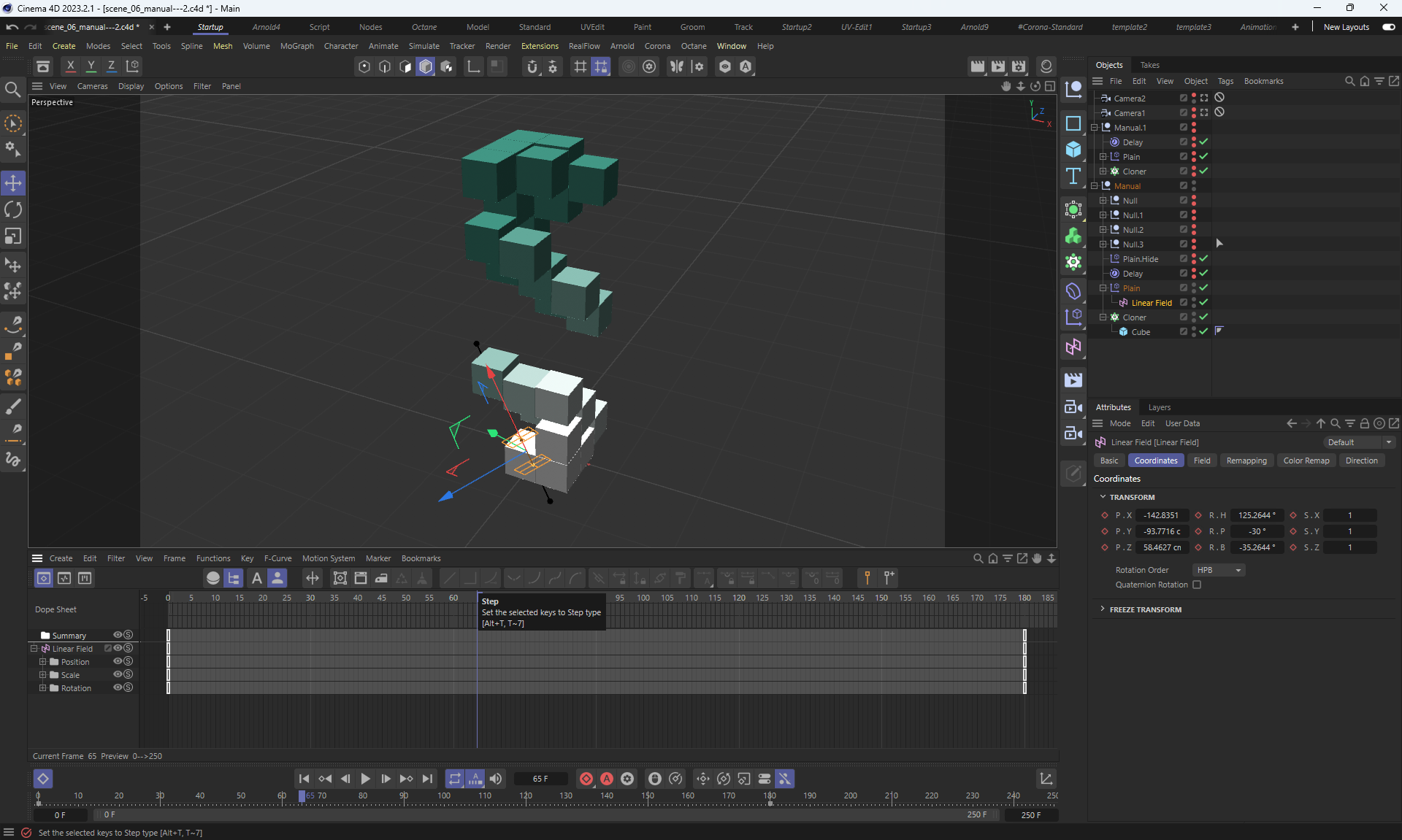Open the Rotation Order HPB dropdown
1402x840 pixels.
coord(1218,570)
